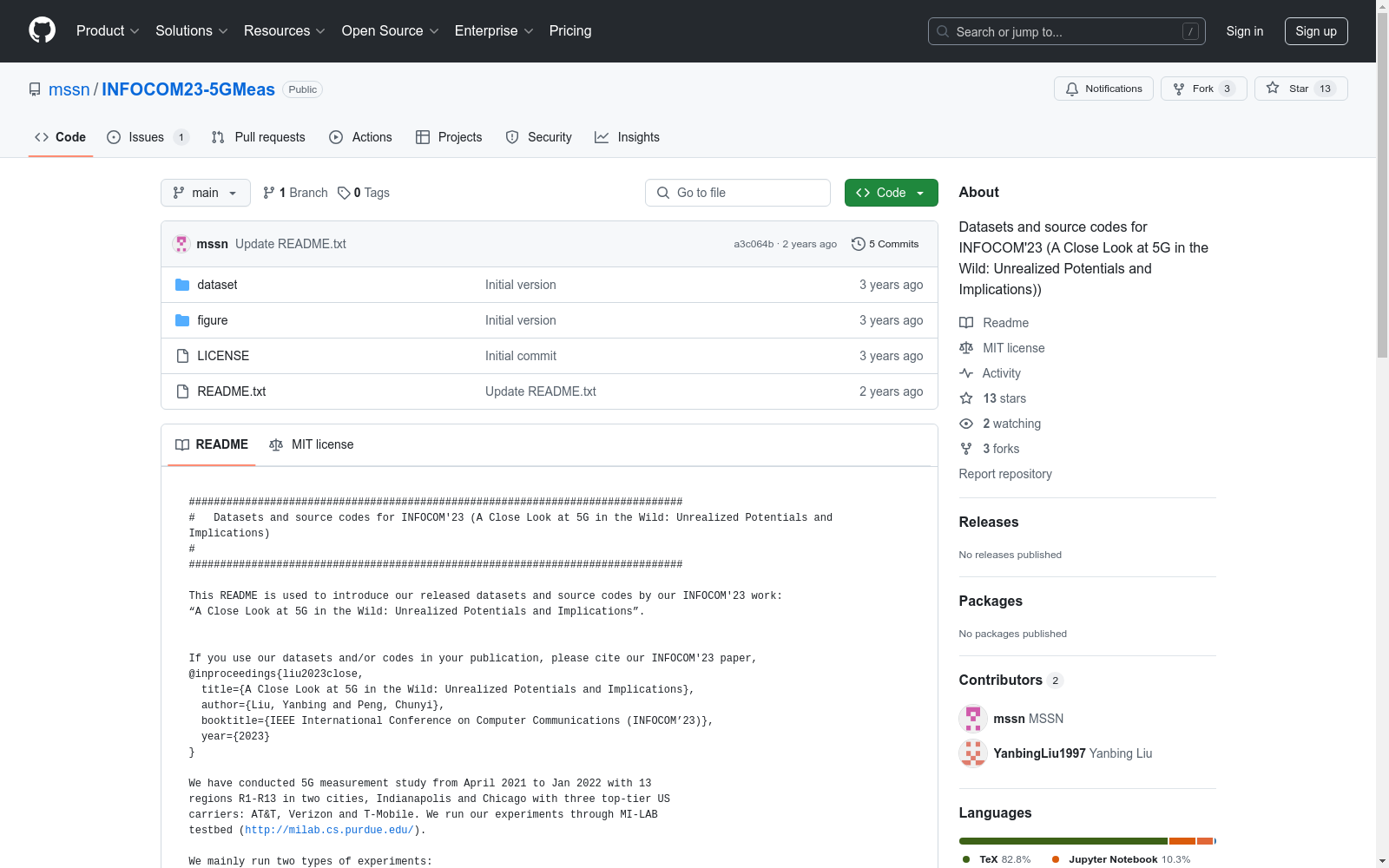View 3 forks list

pos(990,449)
